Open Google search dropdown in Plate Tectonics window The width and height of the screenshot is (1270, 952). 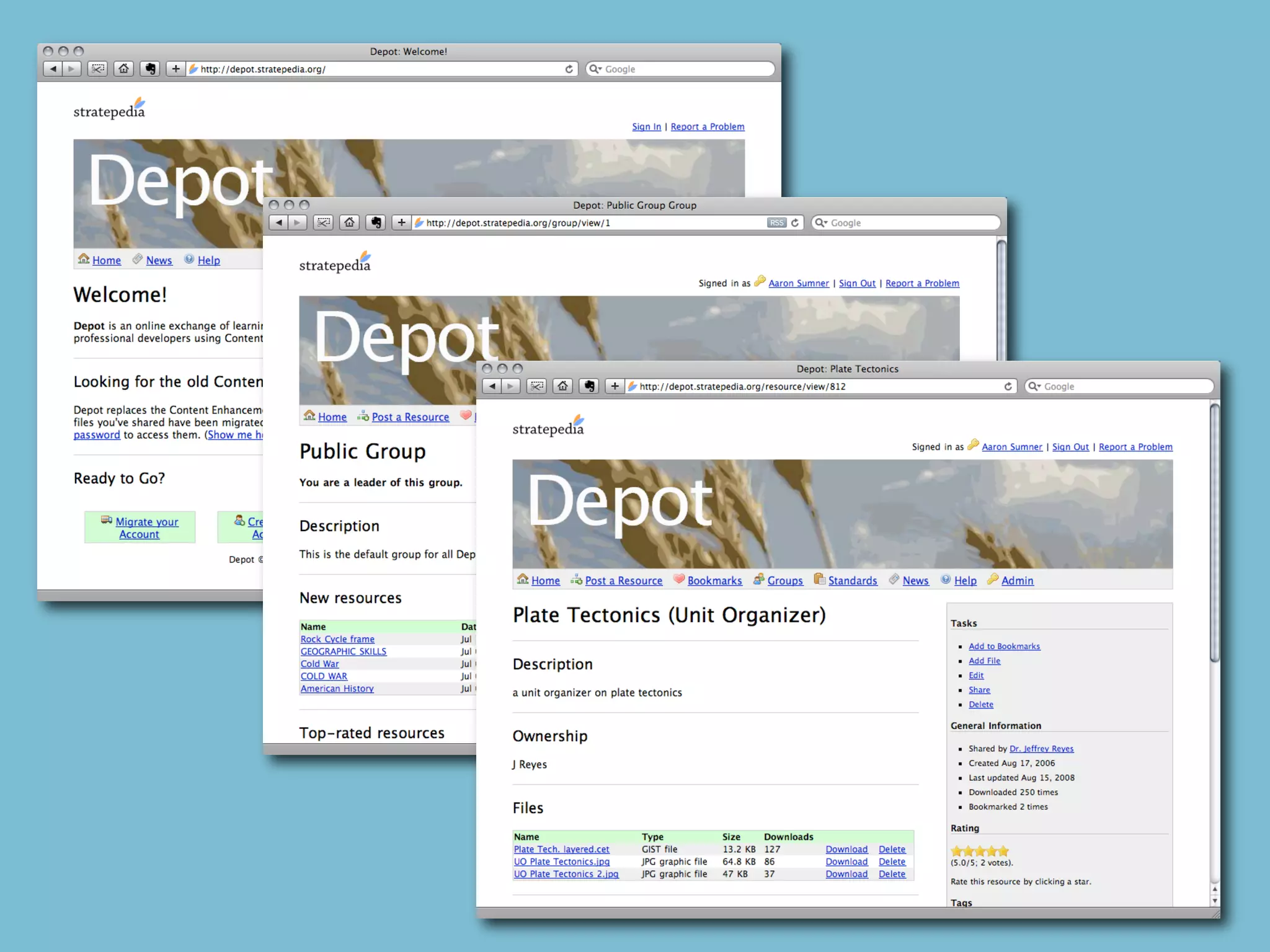click(1034, 386)
